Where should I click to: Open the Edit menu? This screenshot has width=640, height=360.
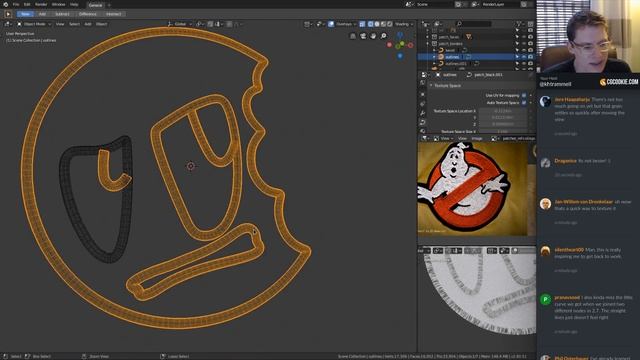click(x=27, y=4)
